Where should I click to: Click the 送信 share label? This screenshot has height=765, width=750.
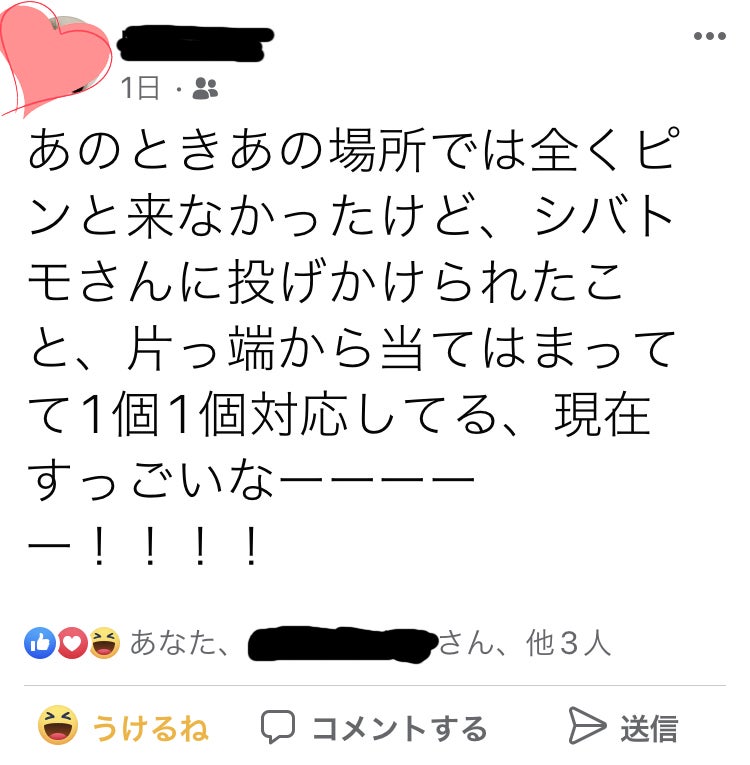click(x=649, y=728)
